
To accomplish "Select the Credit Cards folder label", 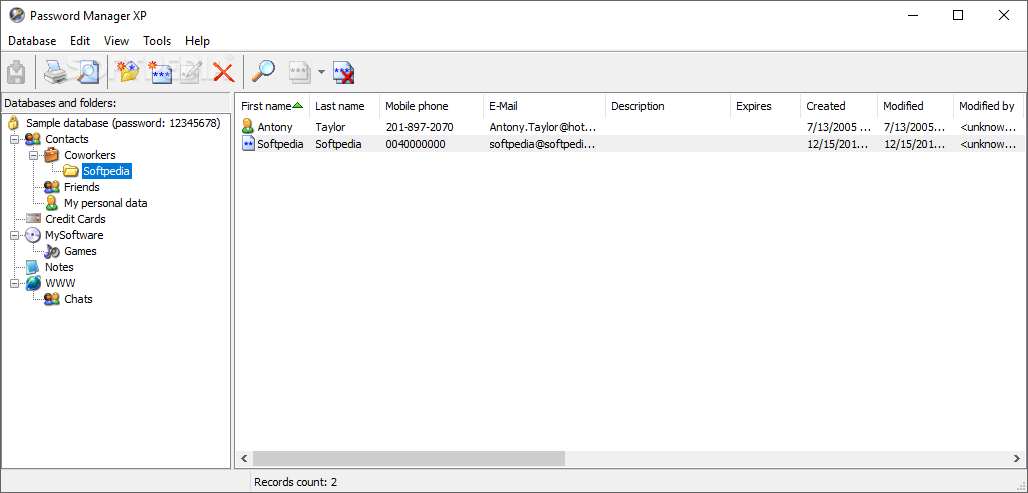I will click(x=75, y=219).
